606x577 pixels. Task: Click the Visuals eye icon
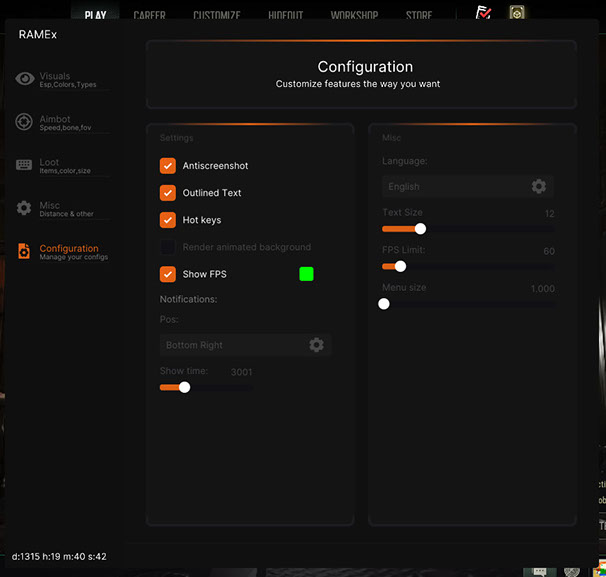click(25, 79)
